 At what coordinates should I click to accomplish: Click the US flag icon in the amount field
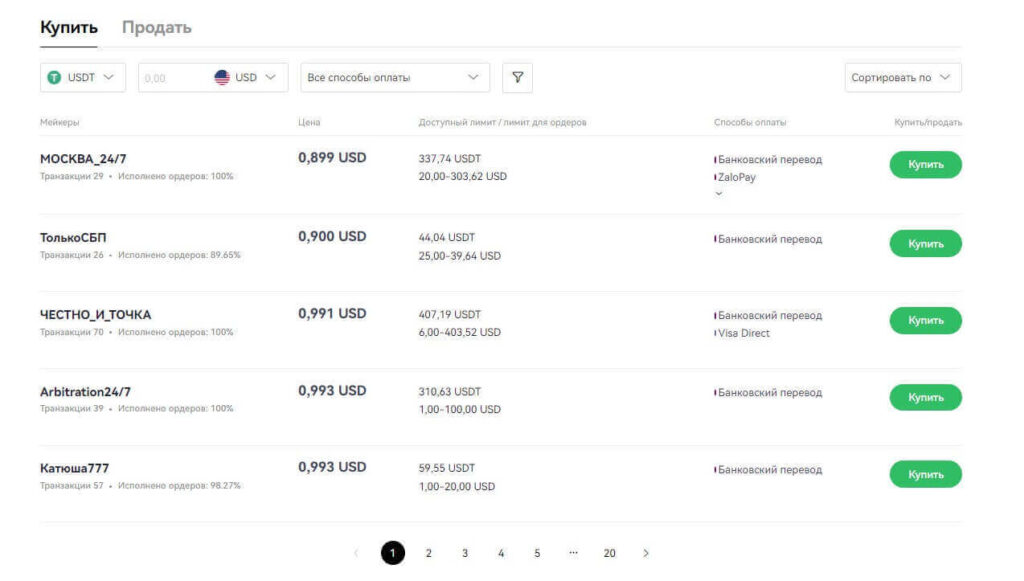point(220,76)
